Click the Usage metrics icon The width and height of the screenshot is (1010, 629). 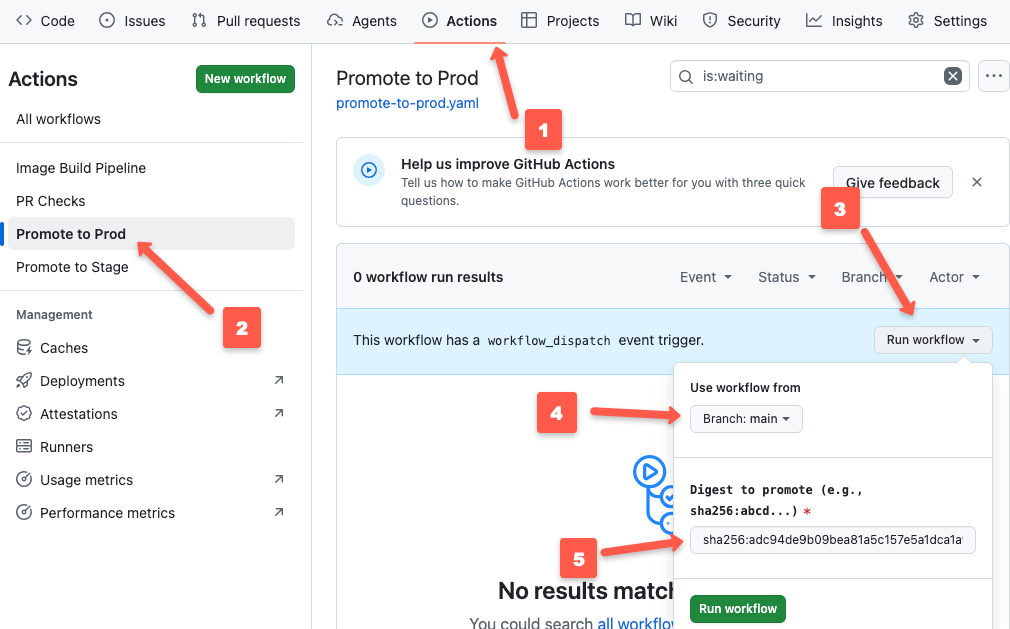(x=22, y=479)
